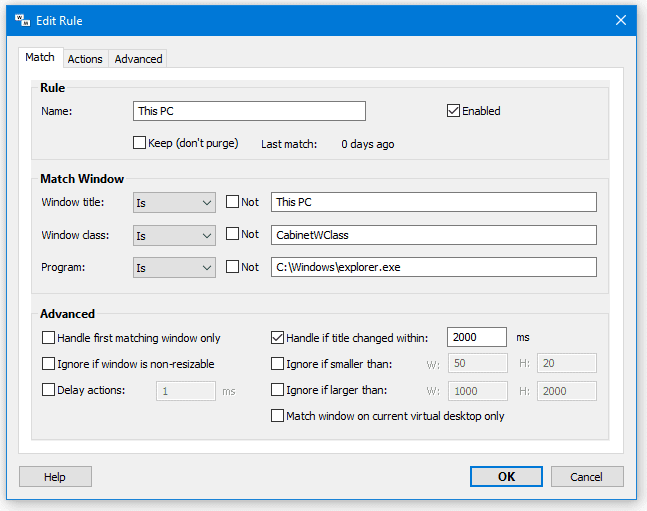Enable Match window on current virtual desktop only

coord(278,416)
